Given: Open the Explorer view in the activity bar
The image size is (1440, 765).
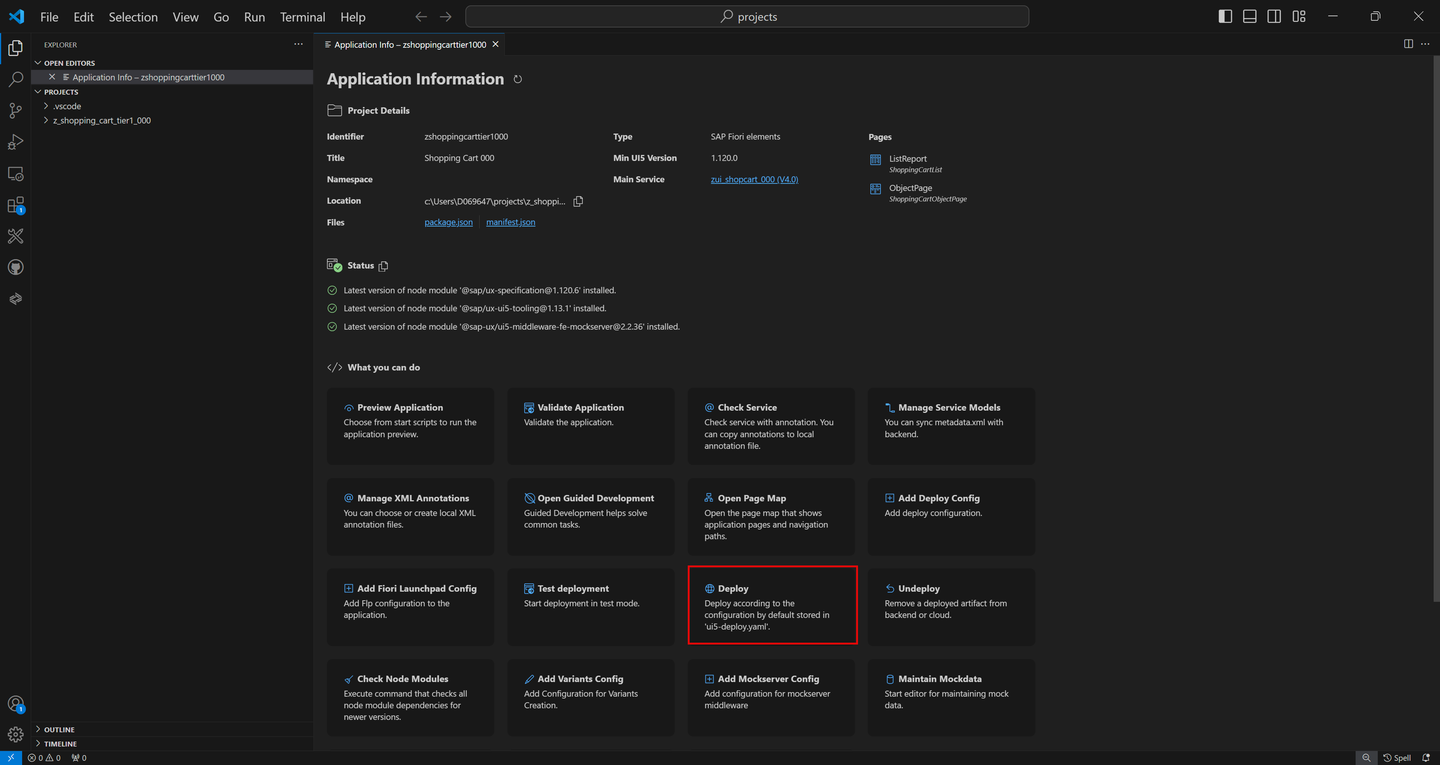Looking at the screenshot, I should click(x=15, y=48).
